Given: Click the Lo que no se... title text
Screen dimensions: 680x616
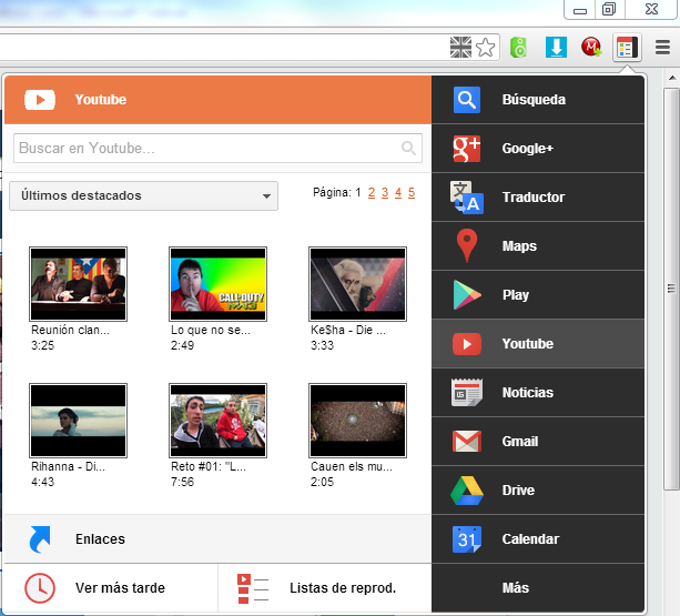Looking at the screenshot, I should [x=210, y=330].
